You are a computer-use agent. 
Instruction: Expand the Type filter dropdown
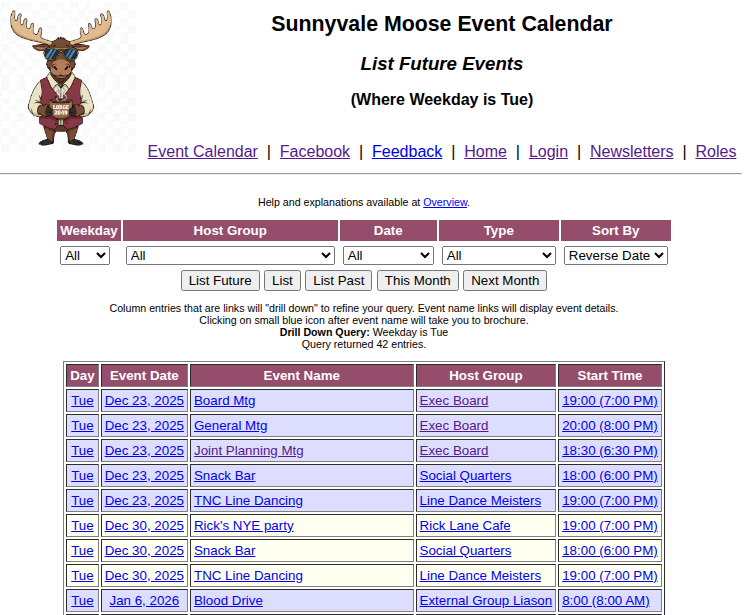tap(498, 256)
